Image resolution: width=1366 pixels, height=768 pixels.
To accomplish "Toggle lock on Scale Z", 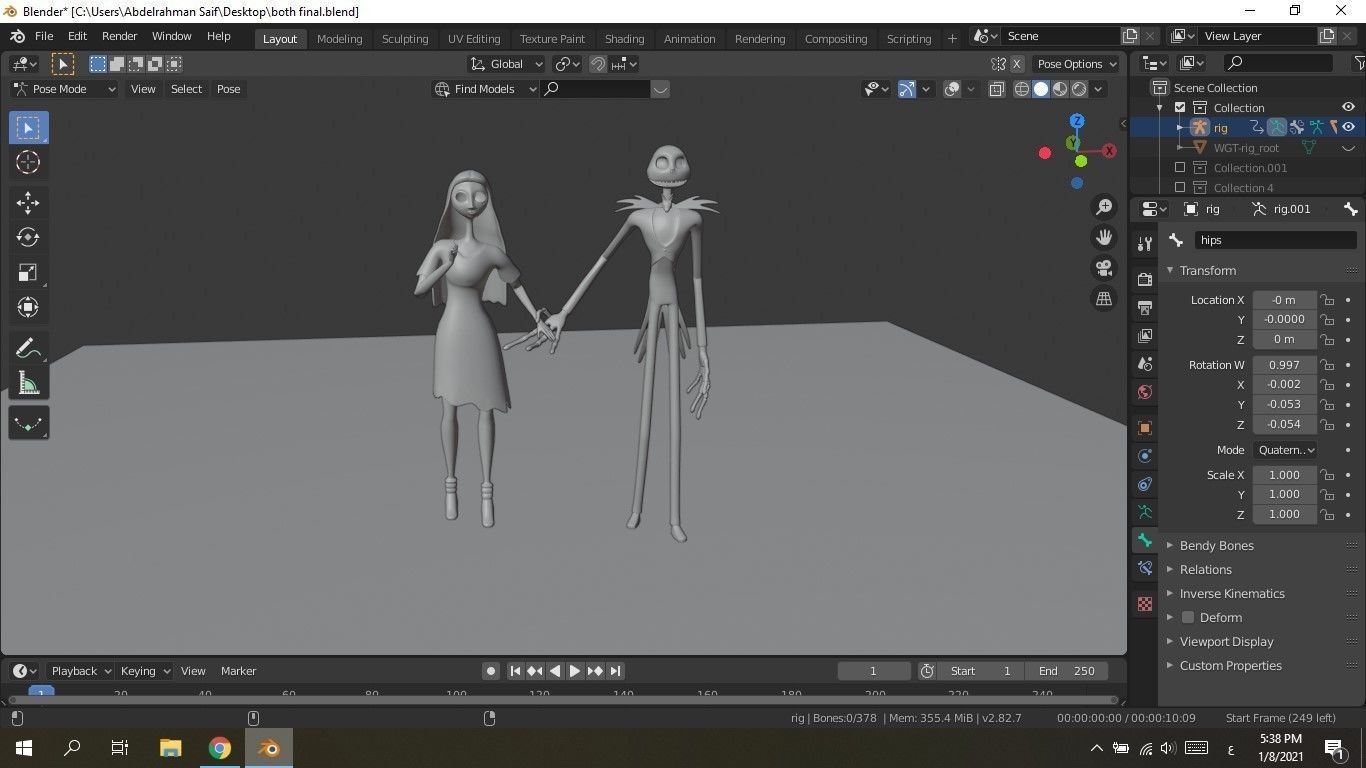I will (1327, 514).
